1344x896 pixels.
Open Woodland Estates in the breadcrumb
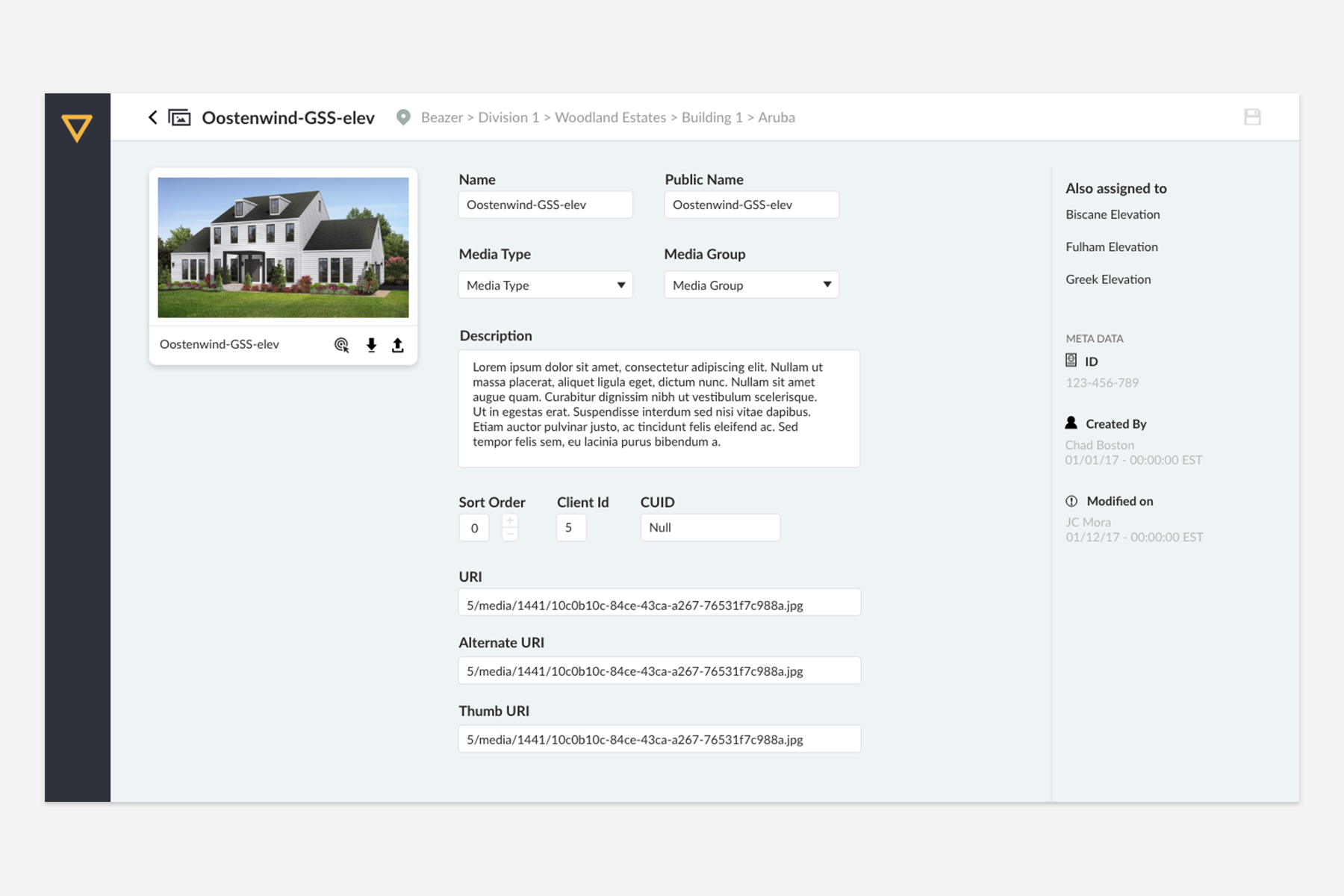[610, 117]
